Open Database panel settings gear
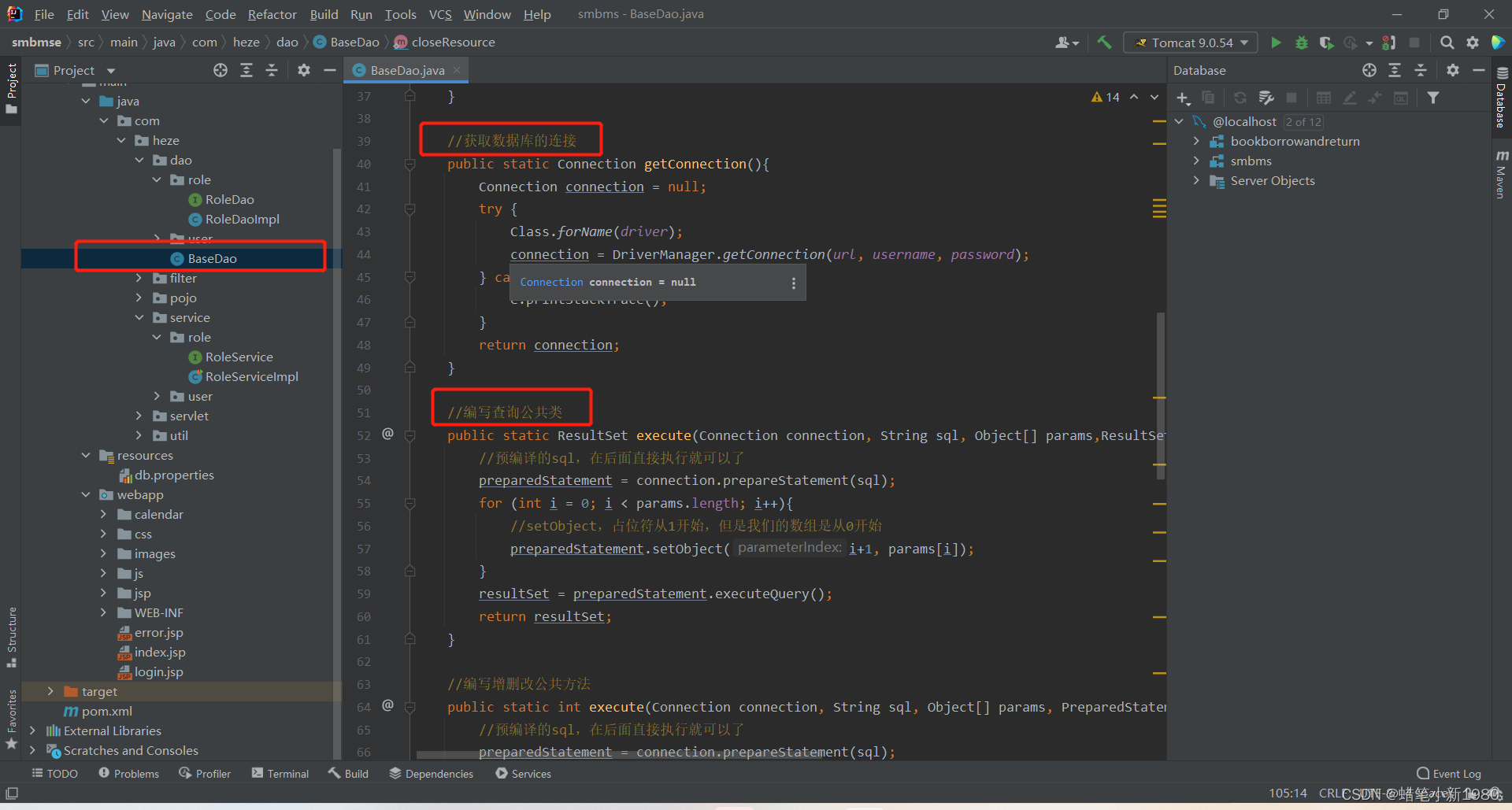 [x=1453, y=70]
